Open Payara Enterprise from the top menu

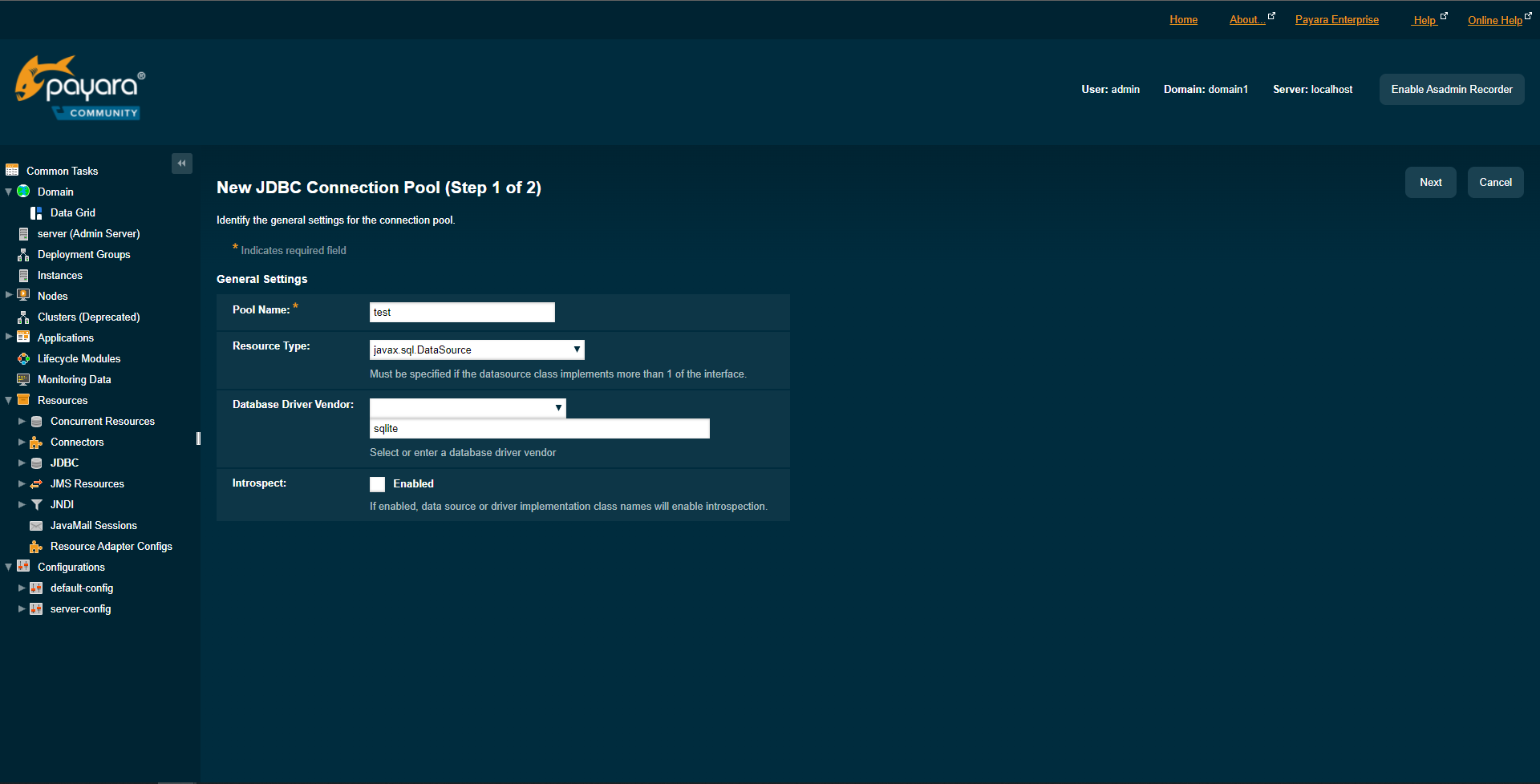click(1336, 19)
